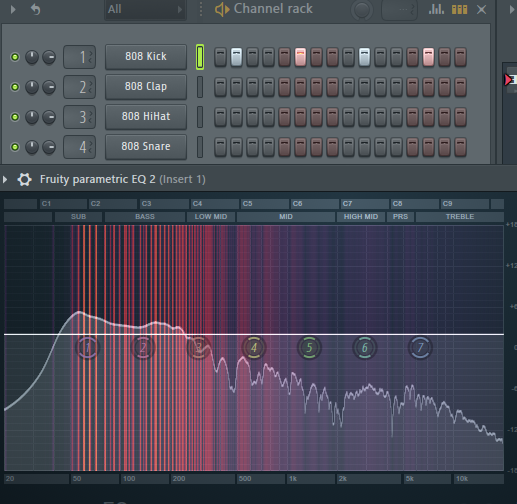517x504 pixels.
Task: Toggle first step of 808 Kick
Action: pos(220,57)
